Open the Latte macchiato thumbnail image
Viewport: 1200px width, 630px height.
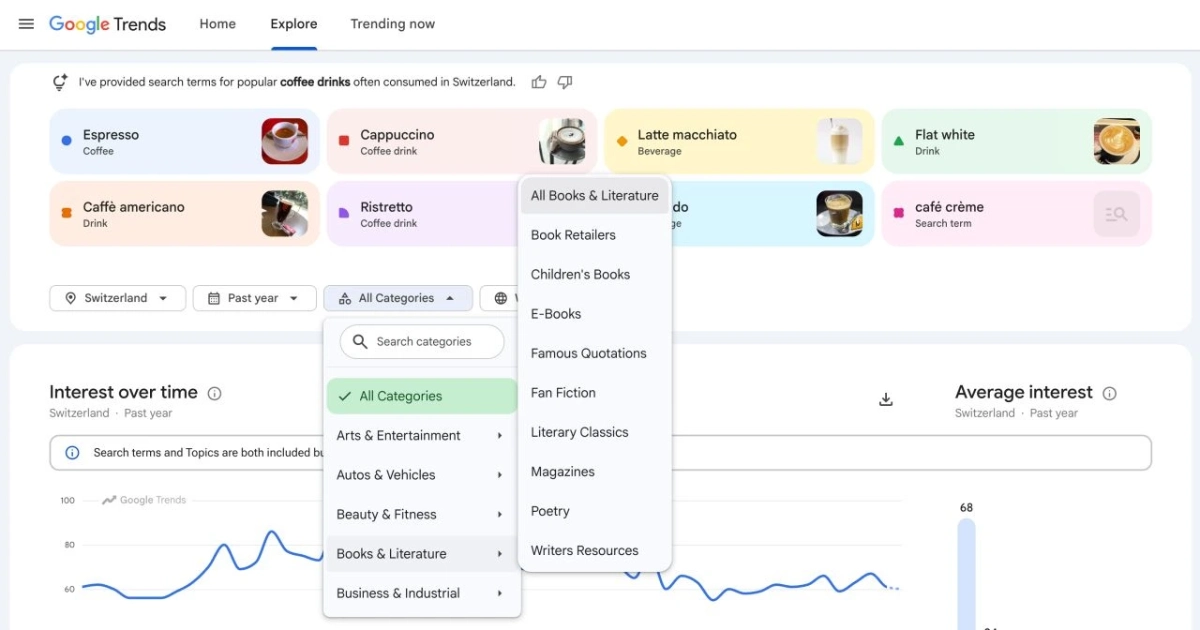point(839,141)
